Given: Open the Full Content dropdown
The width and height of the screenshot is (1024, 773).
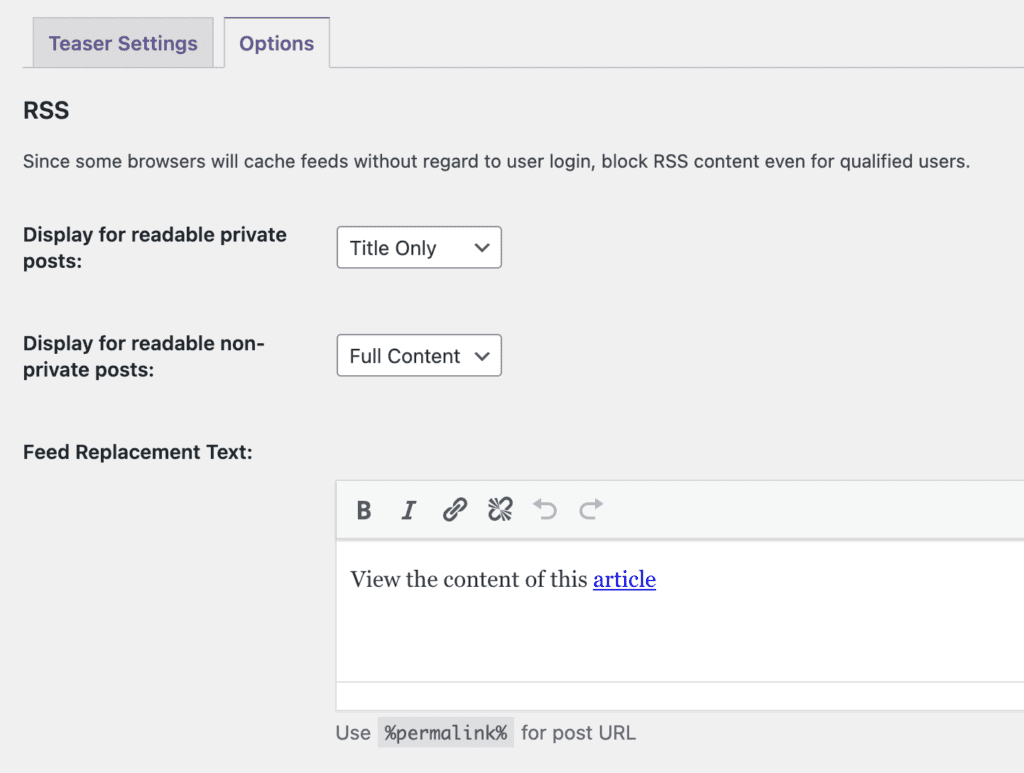Looking at the screenshot, I should click(418, 355).
